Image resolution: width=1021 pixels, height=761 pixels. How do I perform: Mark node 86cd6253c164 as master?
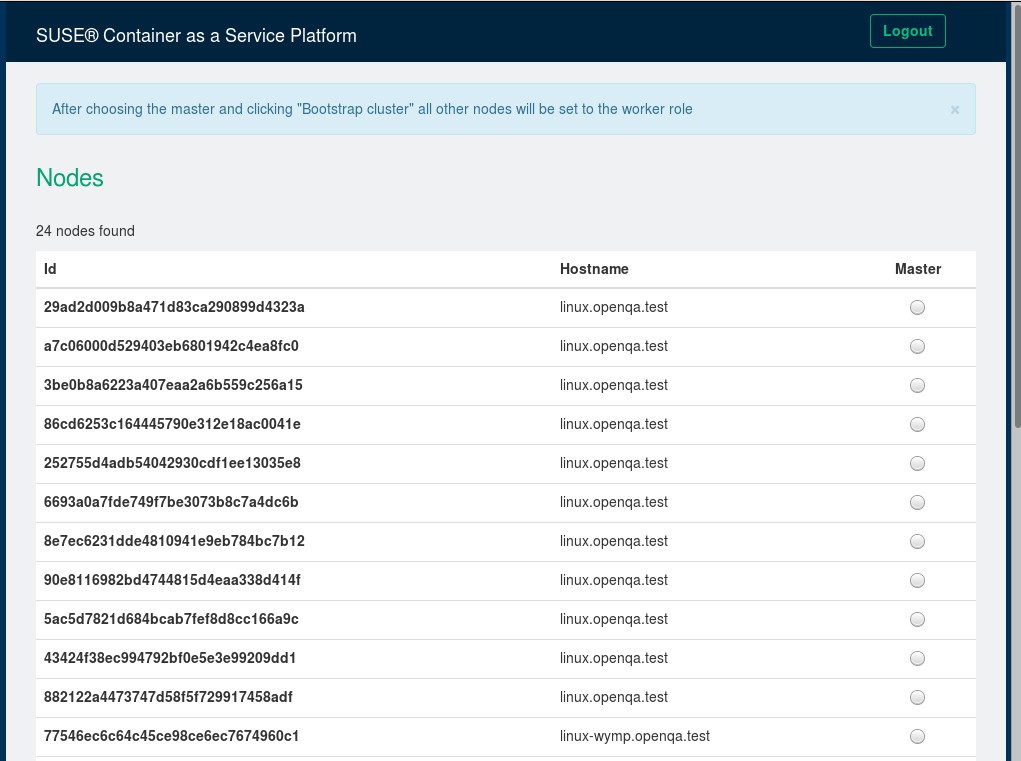(x=917, y=424)
